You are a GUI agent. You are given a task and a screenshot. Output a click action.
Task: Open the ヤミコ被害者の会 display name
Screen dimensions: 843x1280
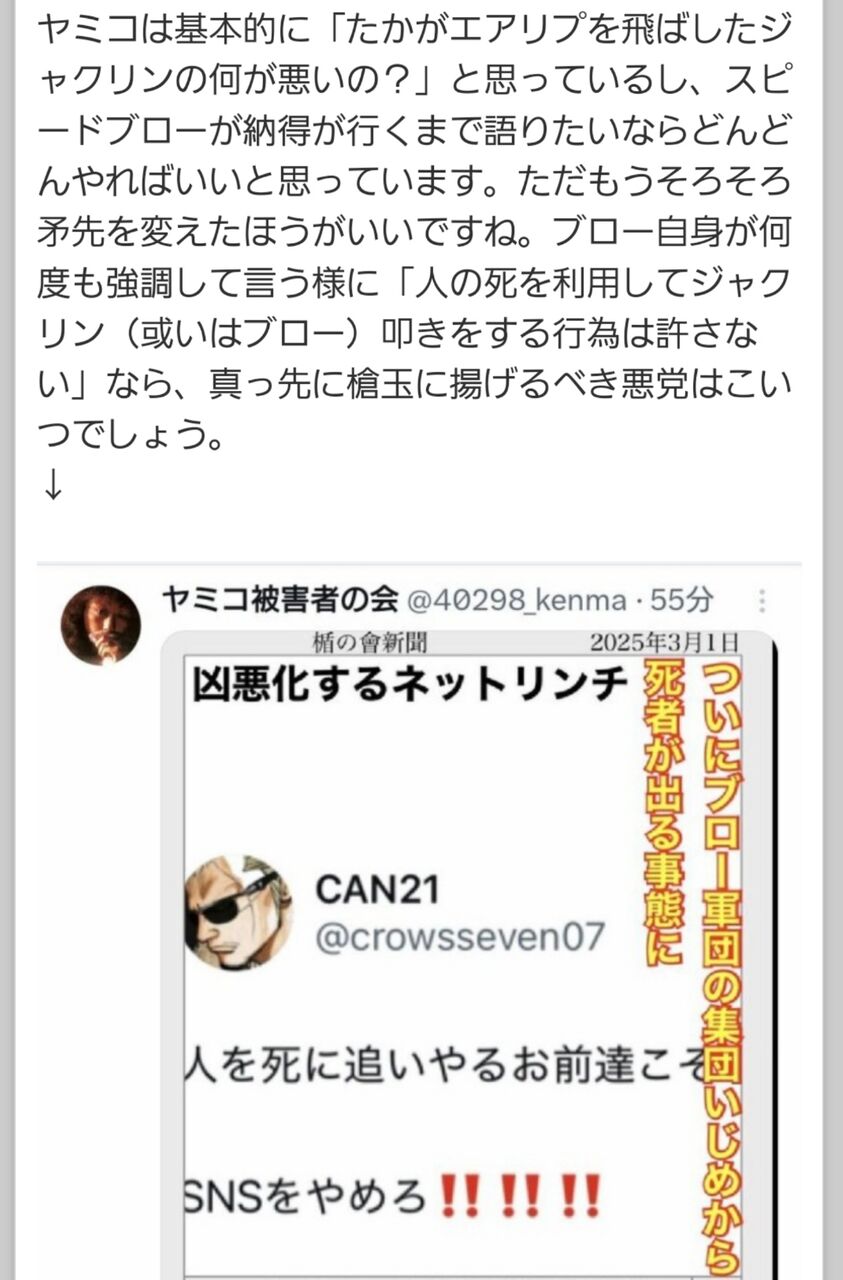[279, 600]
